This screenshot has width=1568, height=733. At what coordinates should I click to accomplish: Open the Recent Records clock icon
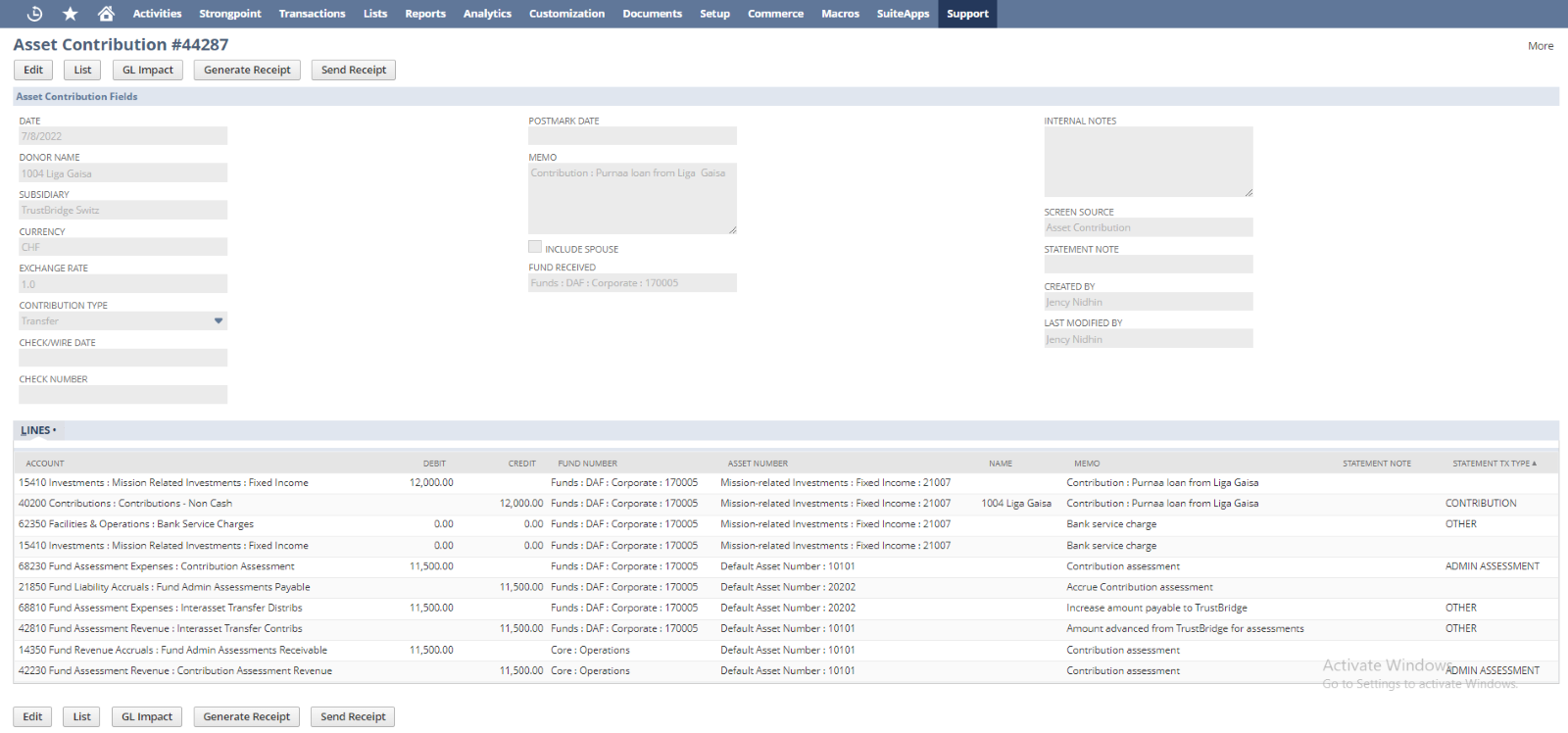click(x=34, y=14)
